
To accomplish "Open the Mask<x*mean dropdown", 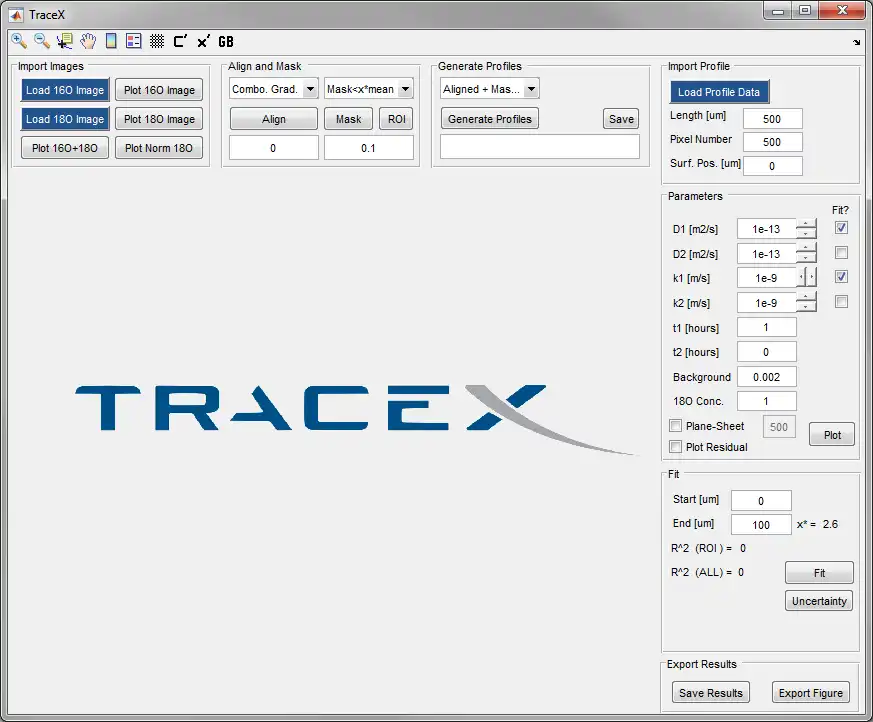I will (x=369, y=89).
